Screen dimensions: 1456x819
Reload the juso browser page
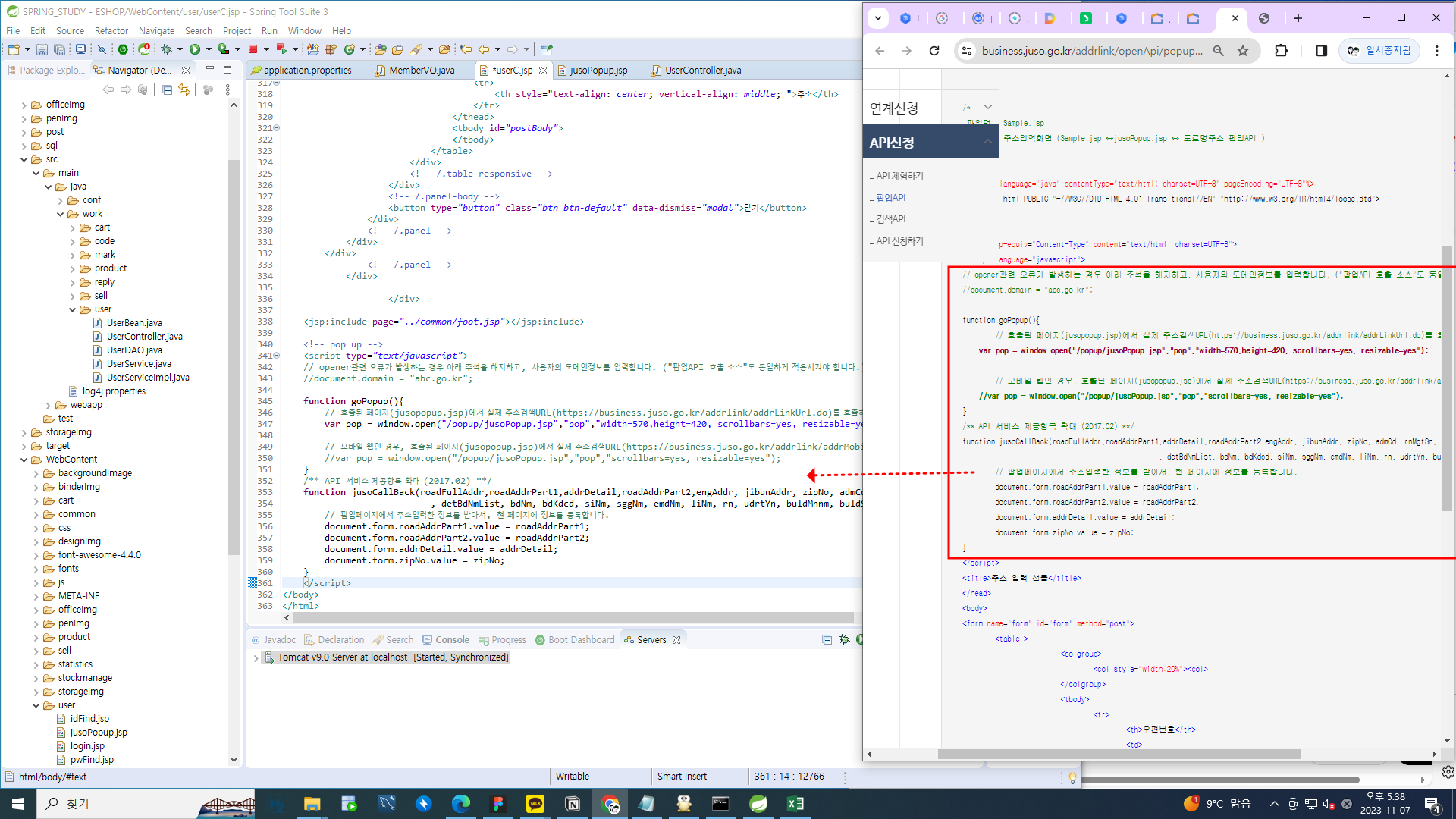[x=934, y=51]
